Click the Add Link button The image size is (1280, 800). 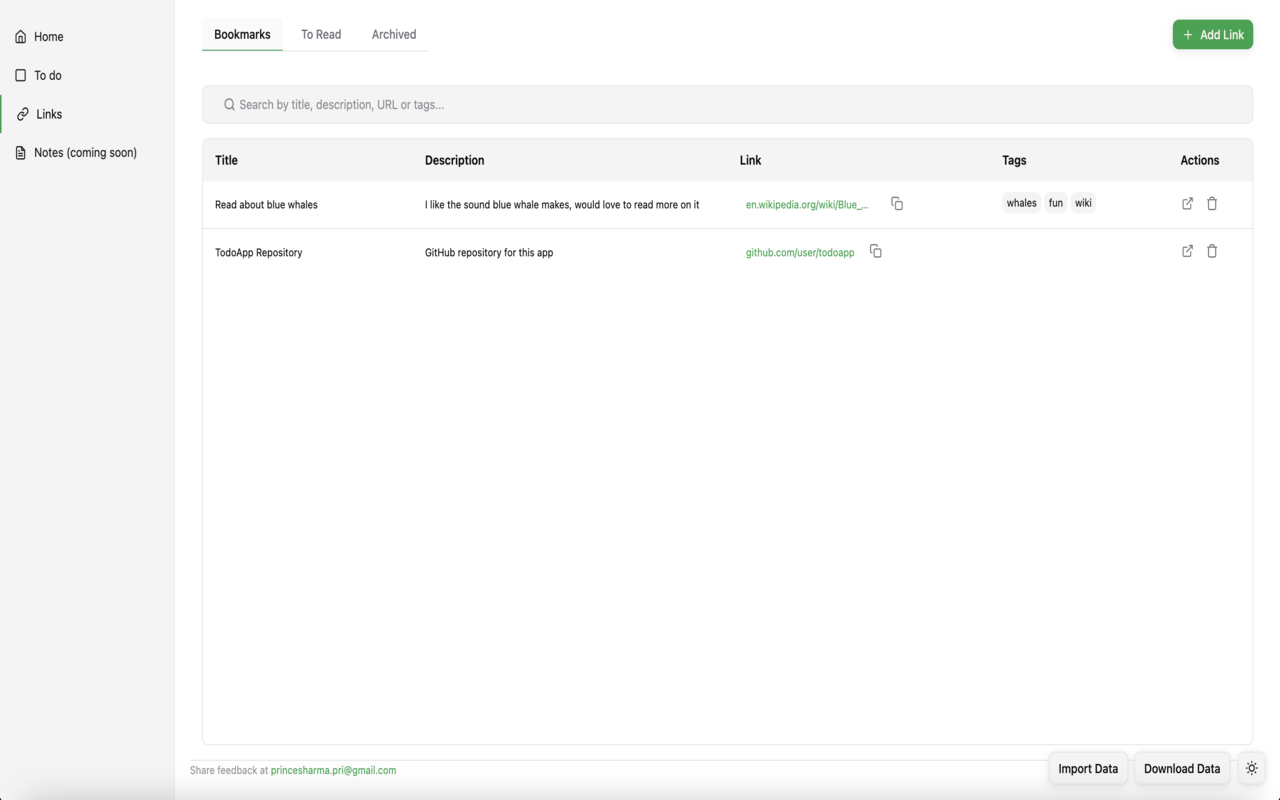(1212, 34)
